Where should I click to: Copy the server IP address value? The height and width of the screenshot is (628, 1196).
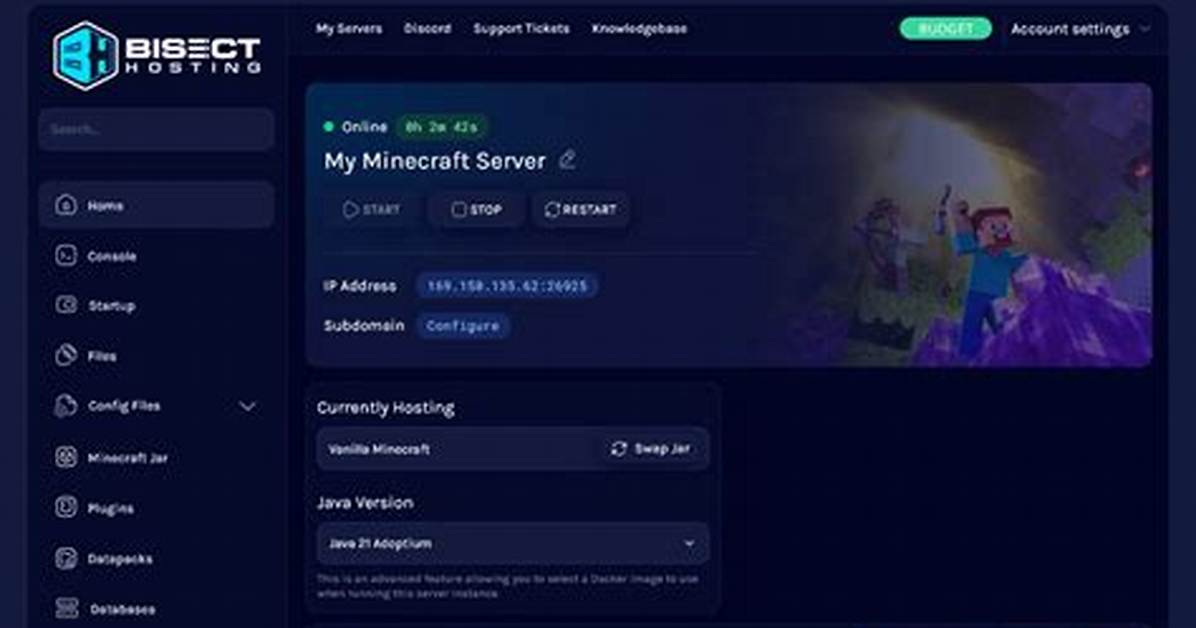(507, 286)
